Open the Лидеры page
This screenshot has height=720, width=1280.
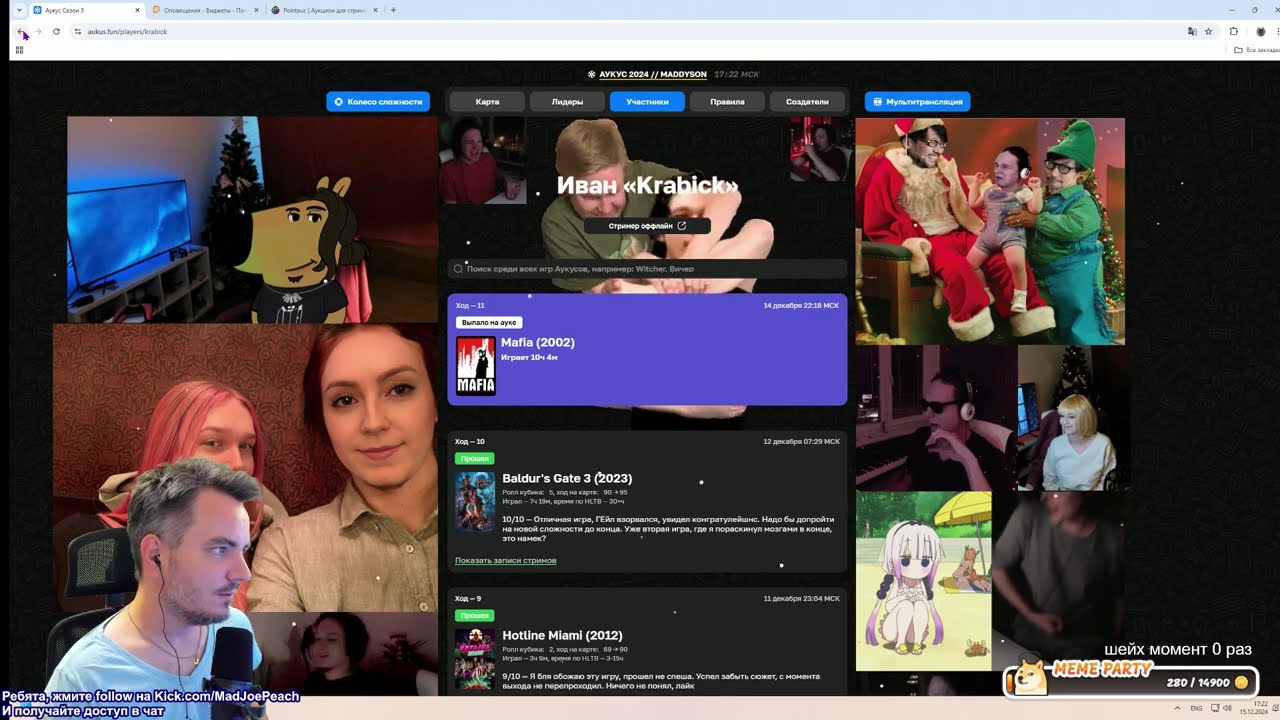click(567, 101)
